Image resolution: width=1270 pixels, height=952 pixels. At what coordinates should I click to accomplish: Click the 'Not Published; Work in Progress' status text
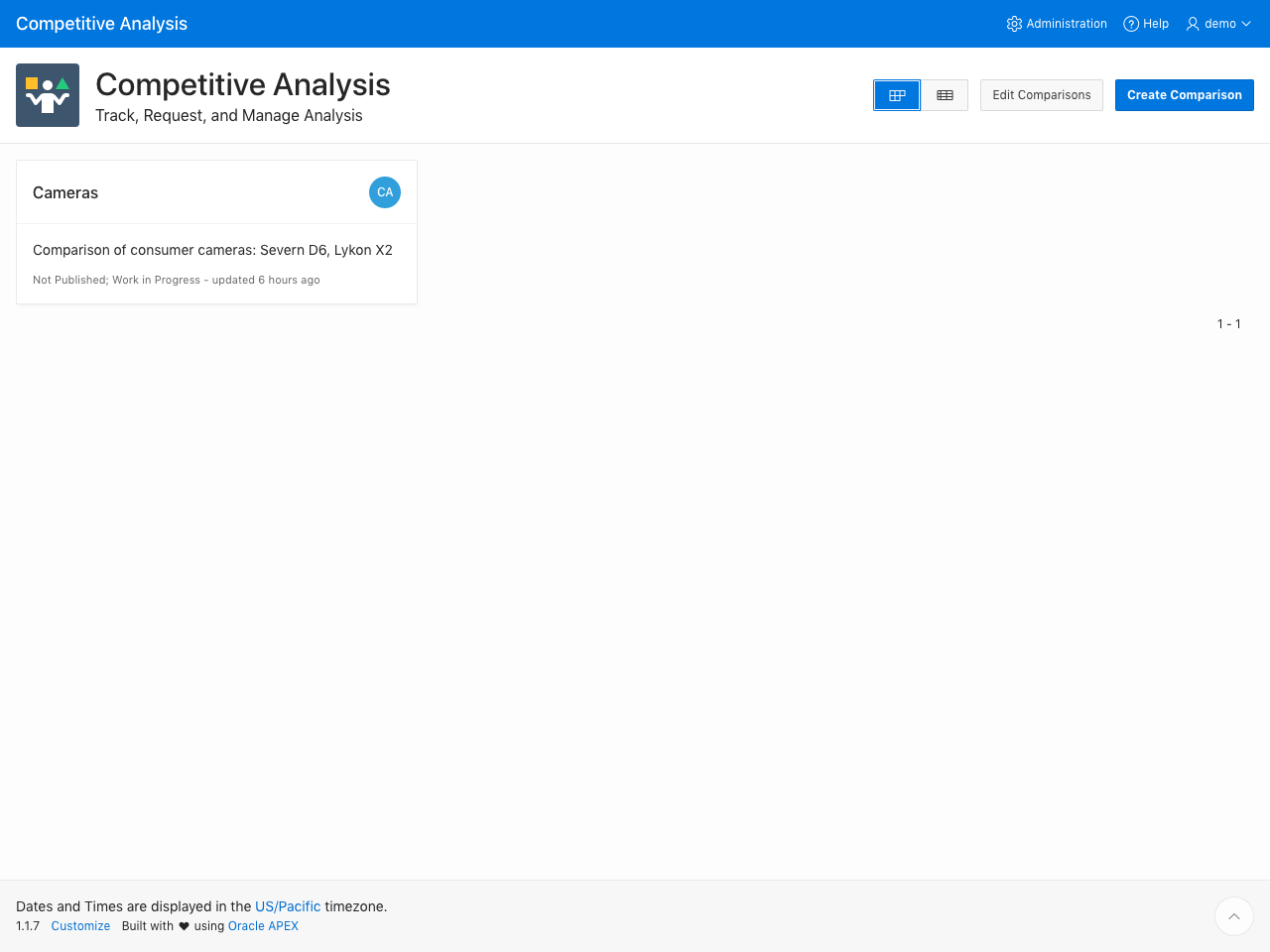(x=116, y=280)
